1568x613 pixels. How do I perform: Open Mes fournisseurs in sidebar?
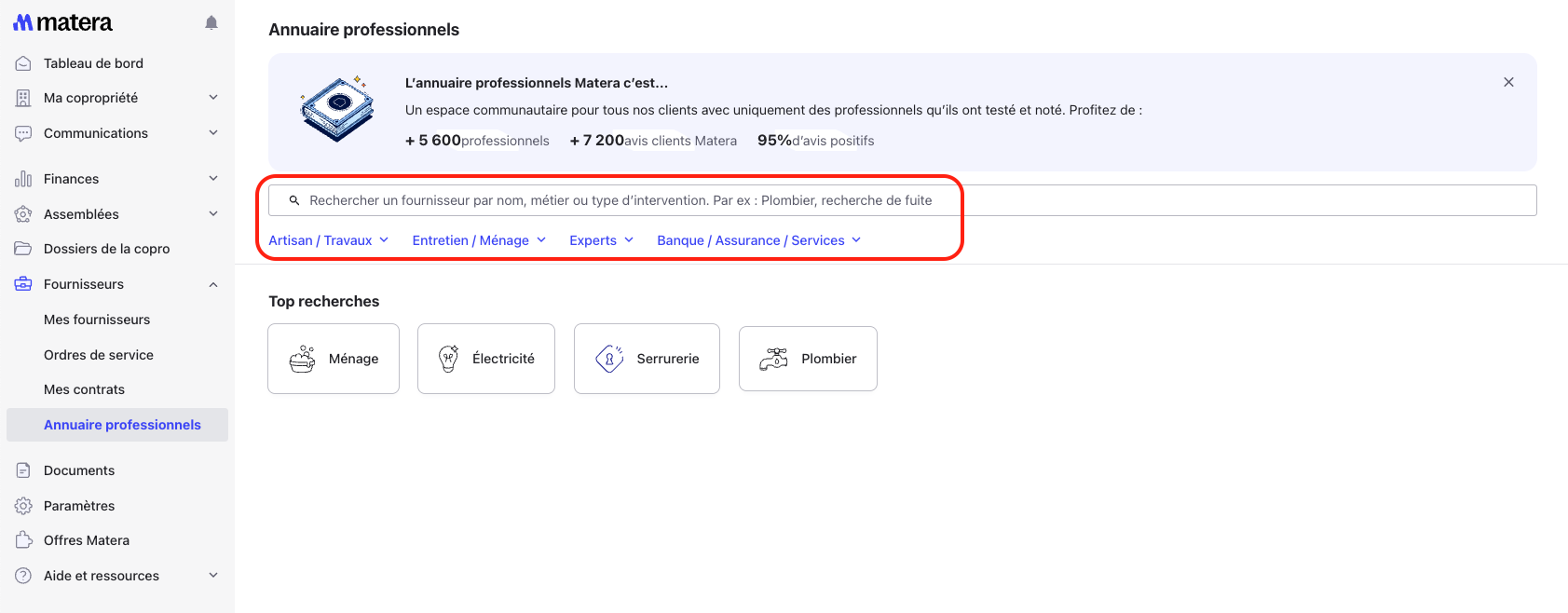[97, 320]
